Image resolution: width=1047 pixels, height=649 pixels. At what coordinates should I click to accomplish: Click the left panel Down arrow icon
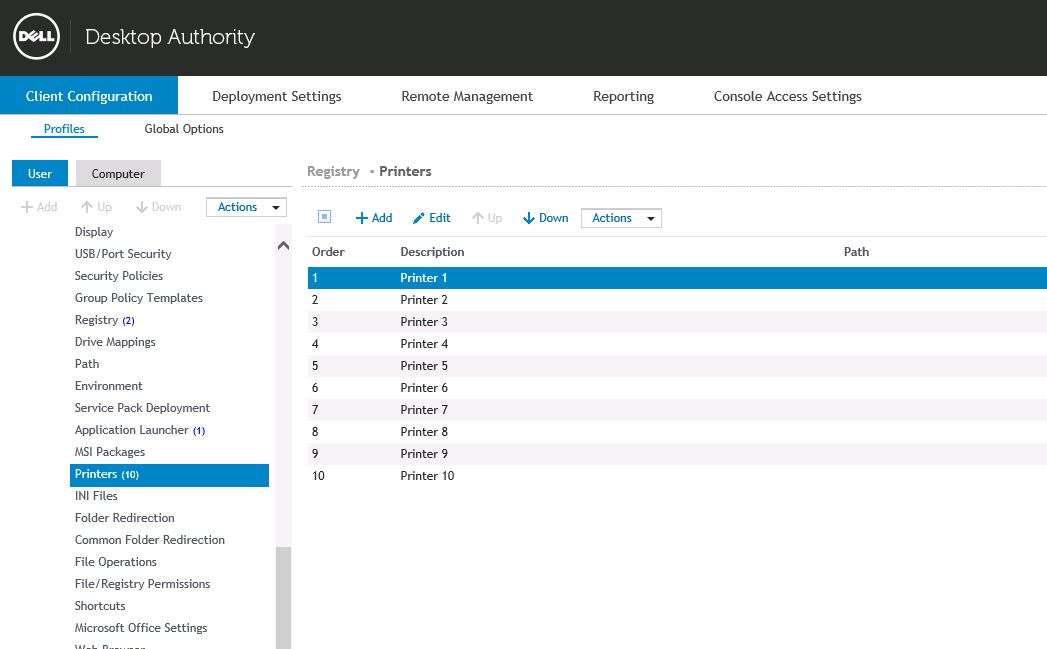[142, 207]
